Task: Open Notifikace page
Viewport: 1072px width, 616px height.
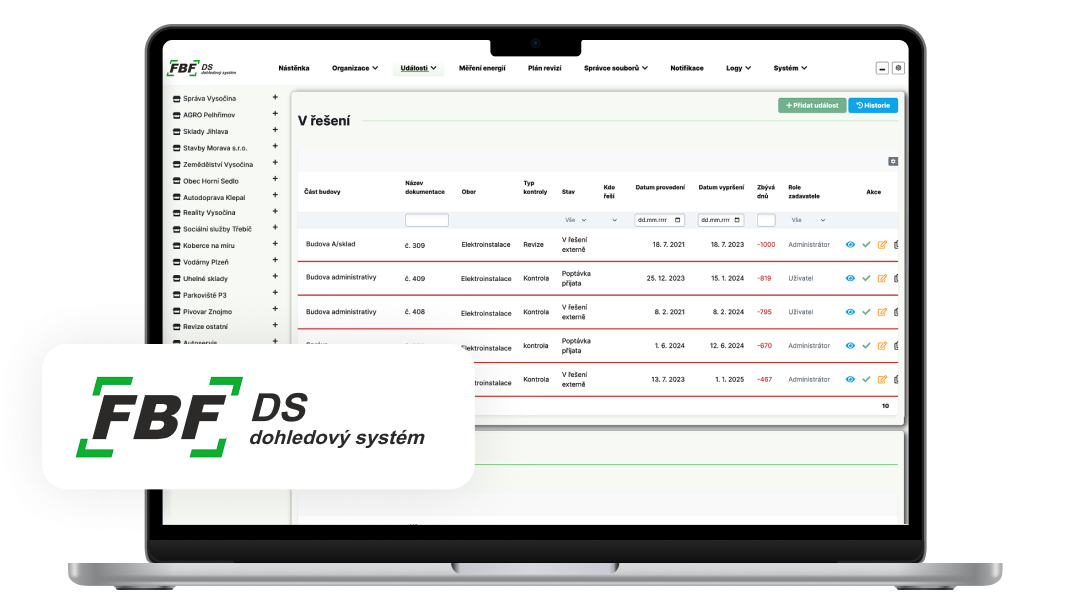Action: [687, 68]
